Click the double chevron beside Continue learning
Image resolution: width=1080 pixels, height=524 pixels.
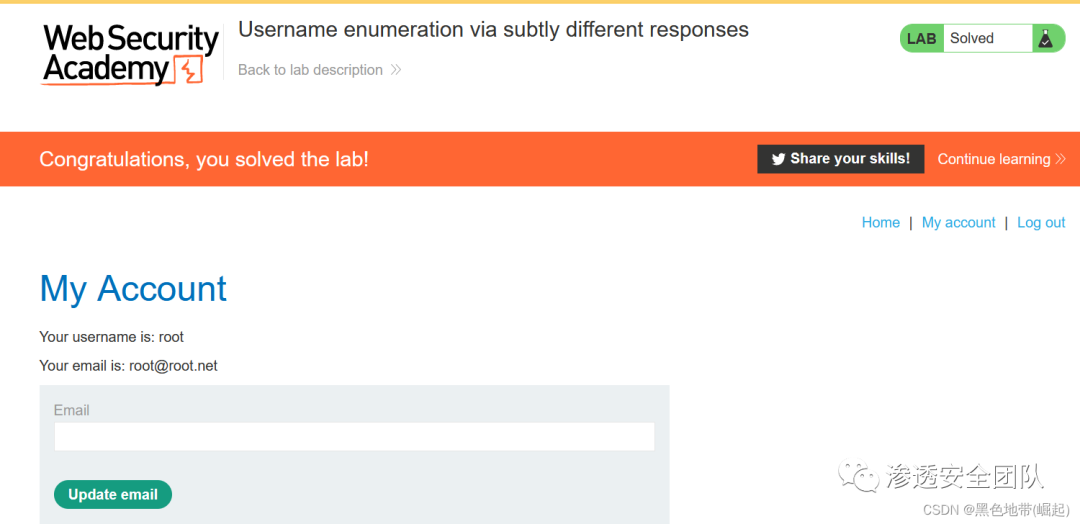coord(1061,159)
